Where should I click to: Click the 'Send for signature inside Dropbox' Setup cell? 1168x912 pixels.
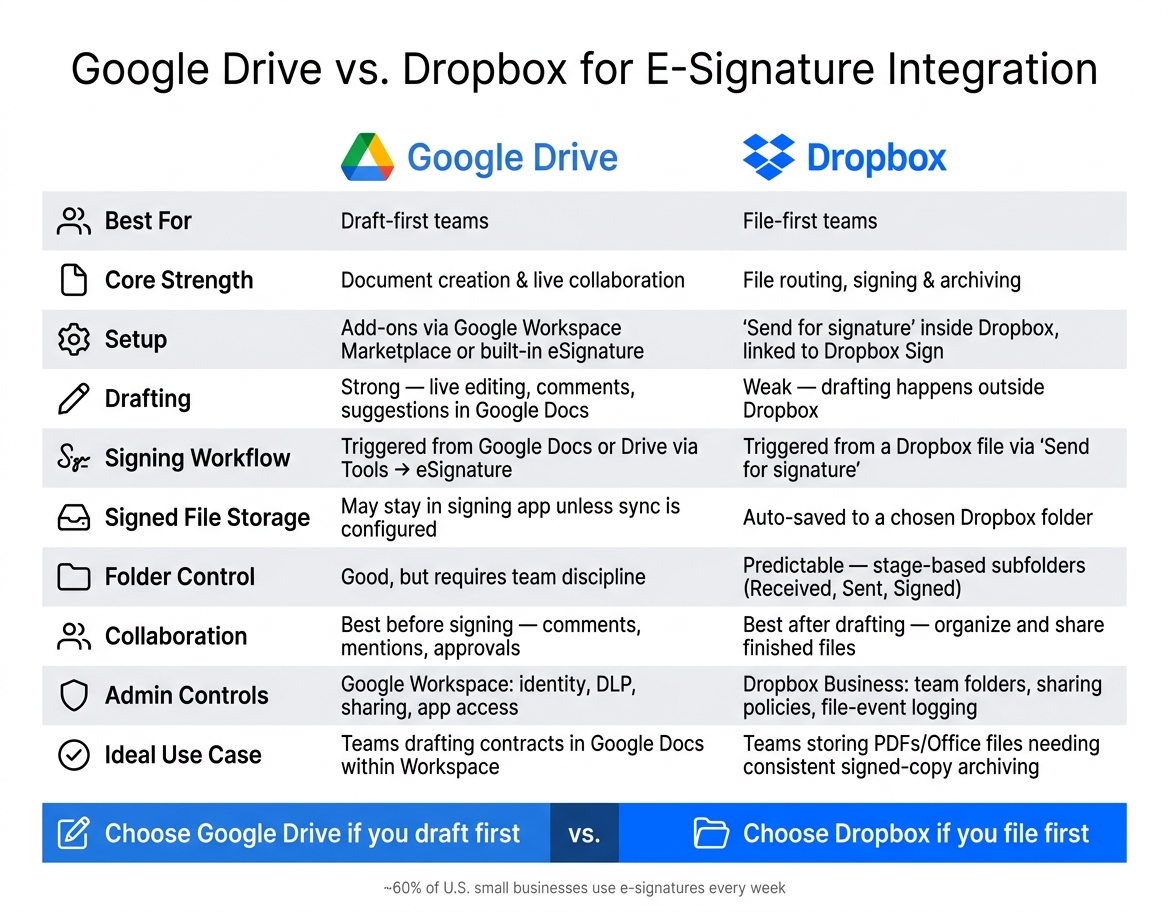point(901,340)
